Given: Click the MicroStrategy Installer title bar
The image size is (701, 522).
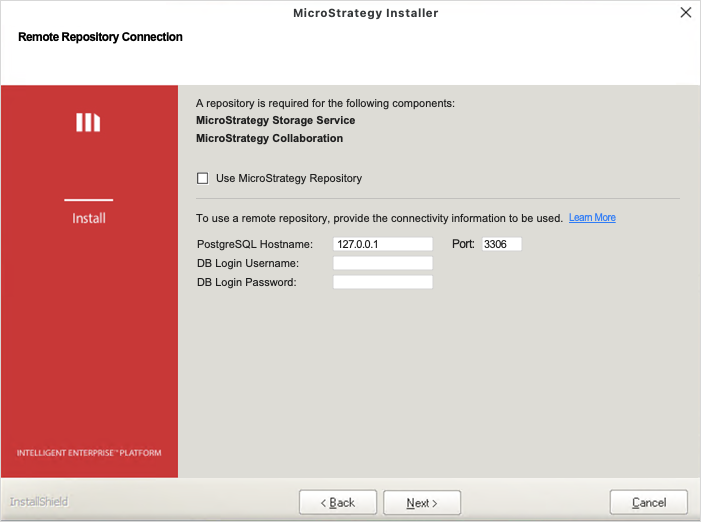Looking at the screenshot, I should click(365, 13).
